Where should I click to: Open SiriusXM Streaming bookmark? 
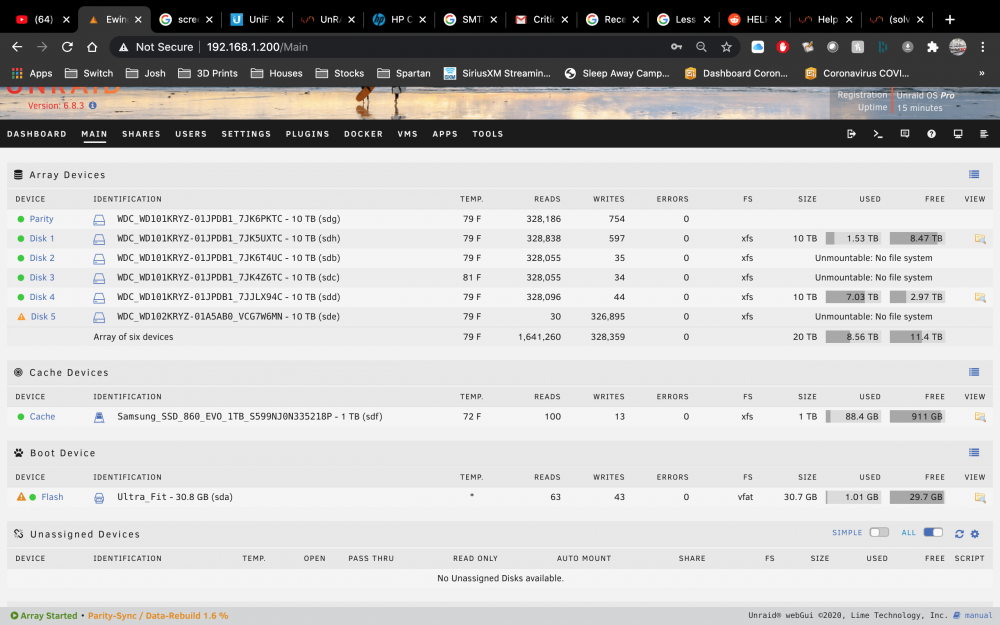click(497, 73)
